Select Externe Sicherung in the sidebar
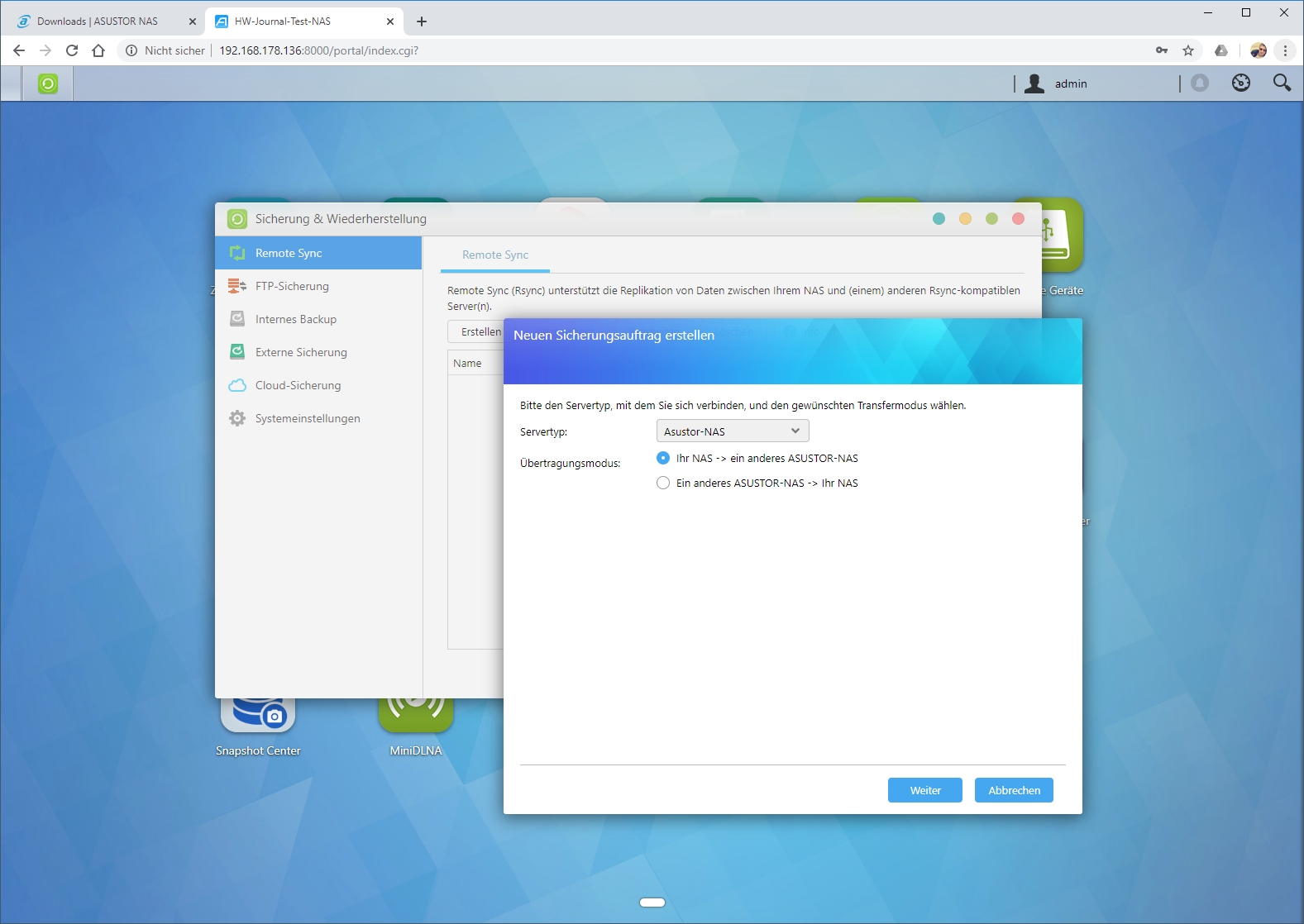Screen dimensions: 1304x924 click(318, 352)
